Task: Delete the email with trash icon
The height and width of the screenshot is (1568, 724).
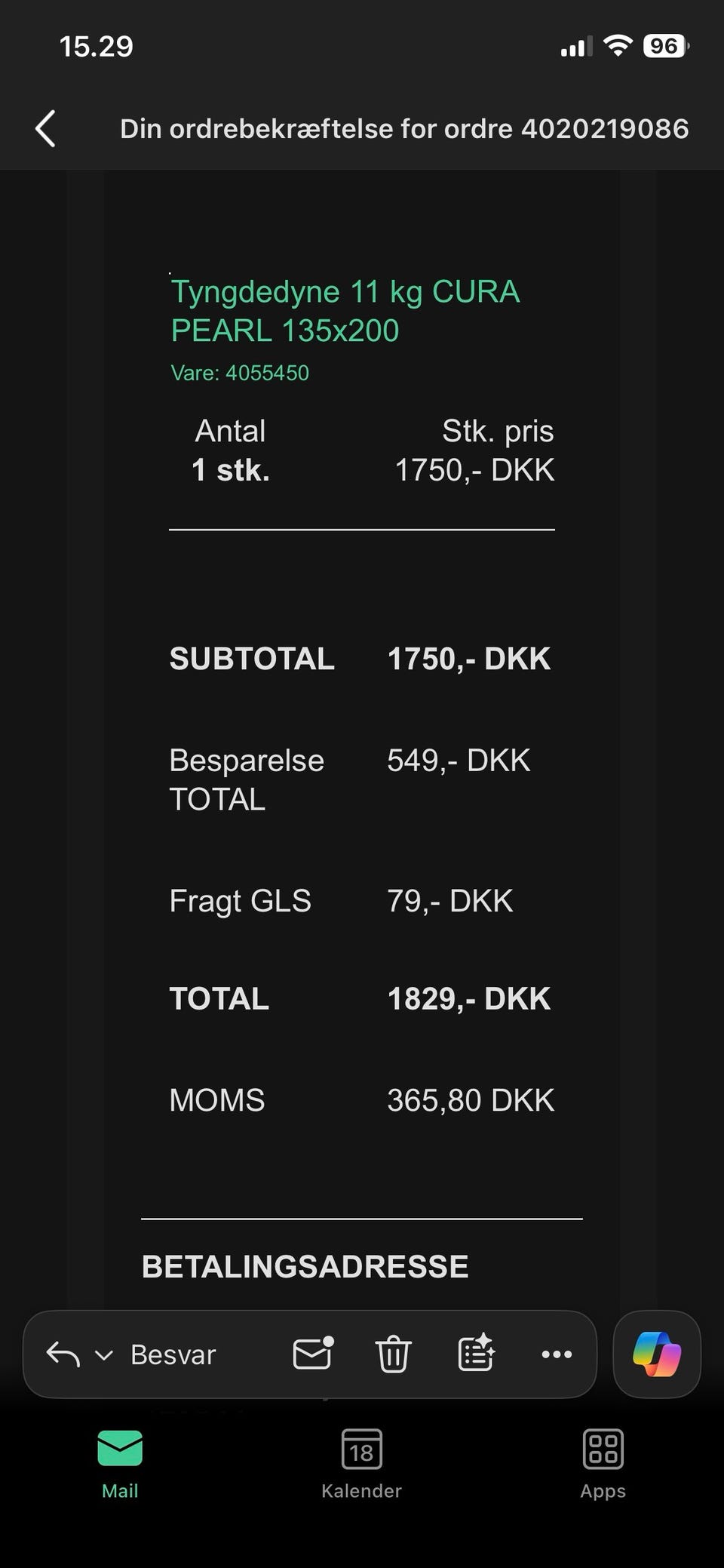Action: tap(393, 1354)
